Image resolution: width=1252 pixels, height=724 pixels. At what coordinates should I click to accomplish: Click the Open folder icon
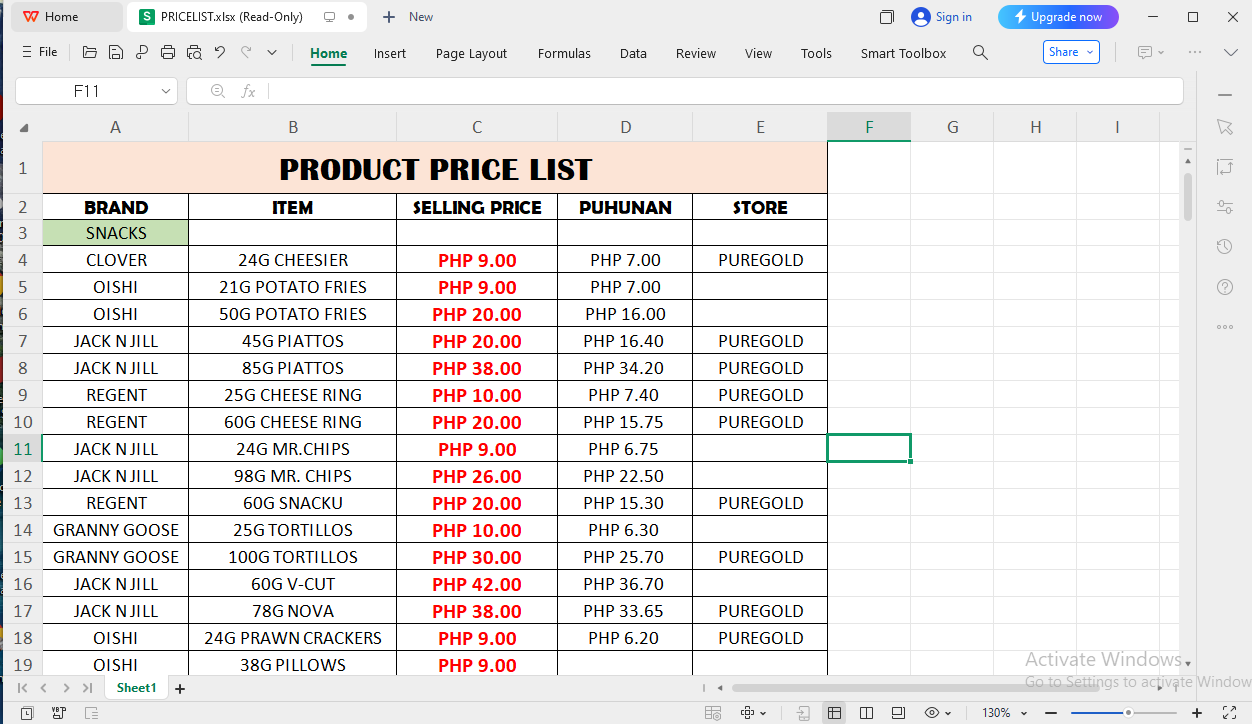point(90,53)
